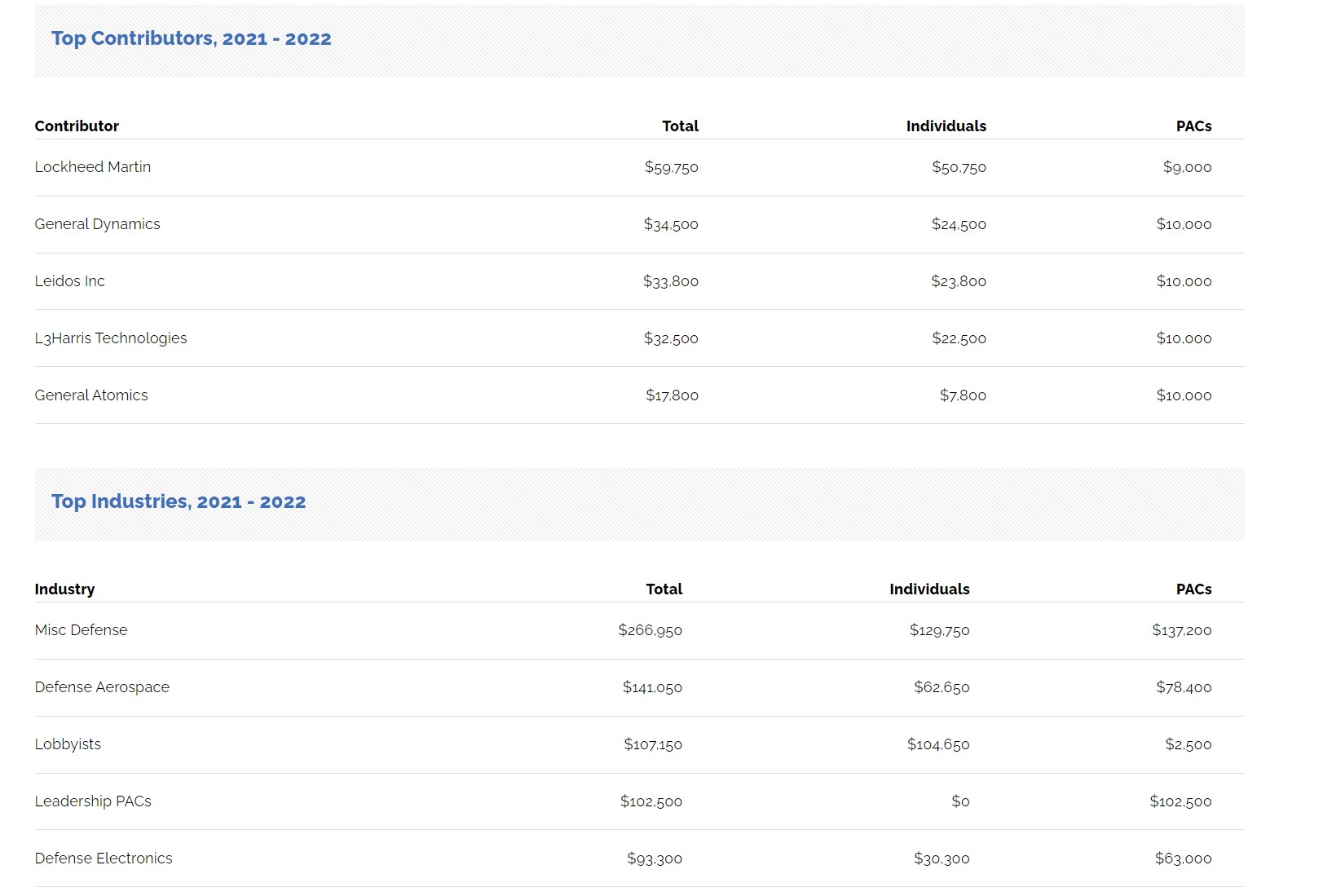This screenshot has height=896, width=1323.
Task: Click Lobbyists PACs $2,500
Action: click(x=1188, y=744)
